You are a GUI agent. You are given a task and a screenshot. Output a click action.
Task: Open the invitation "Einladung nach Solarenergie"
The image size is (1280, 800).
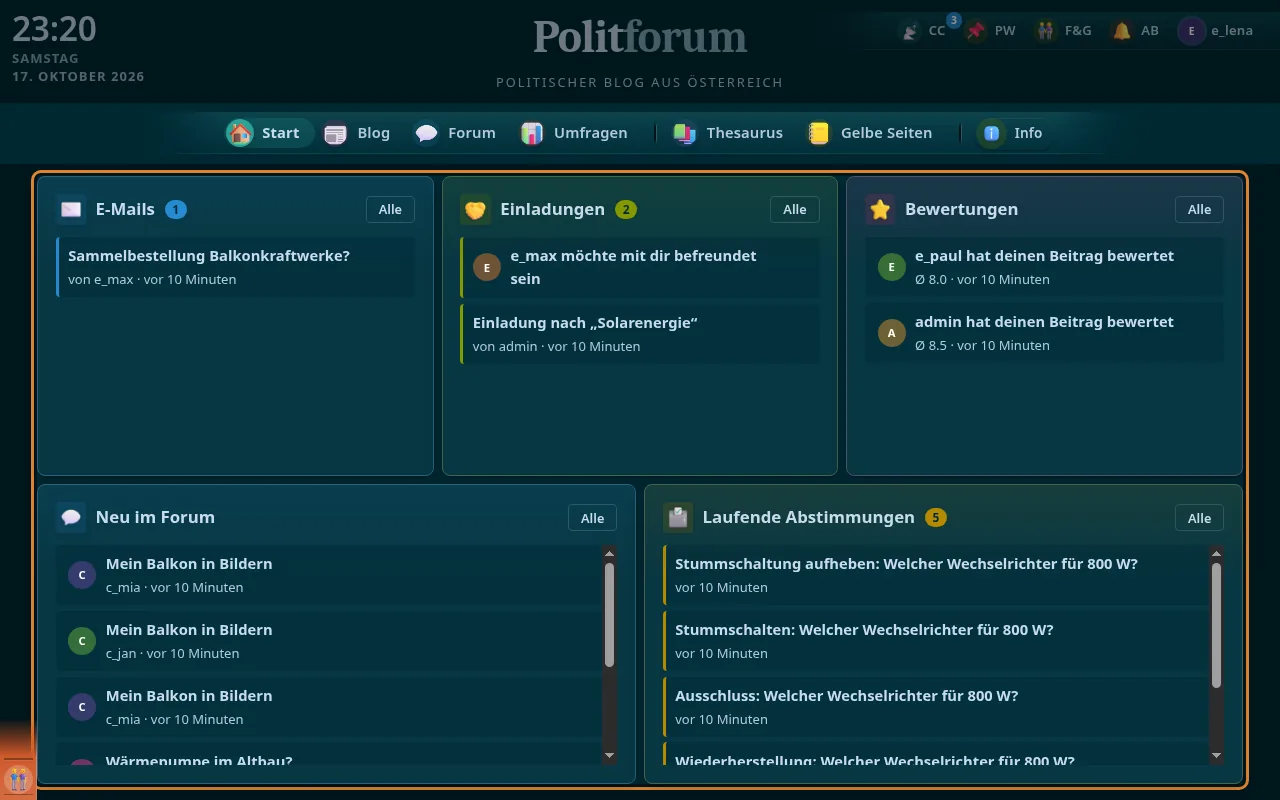click(640, 334)
